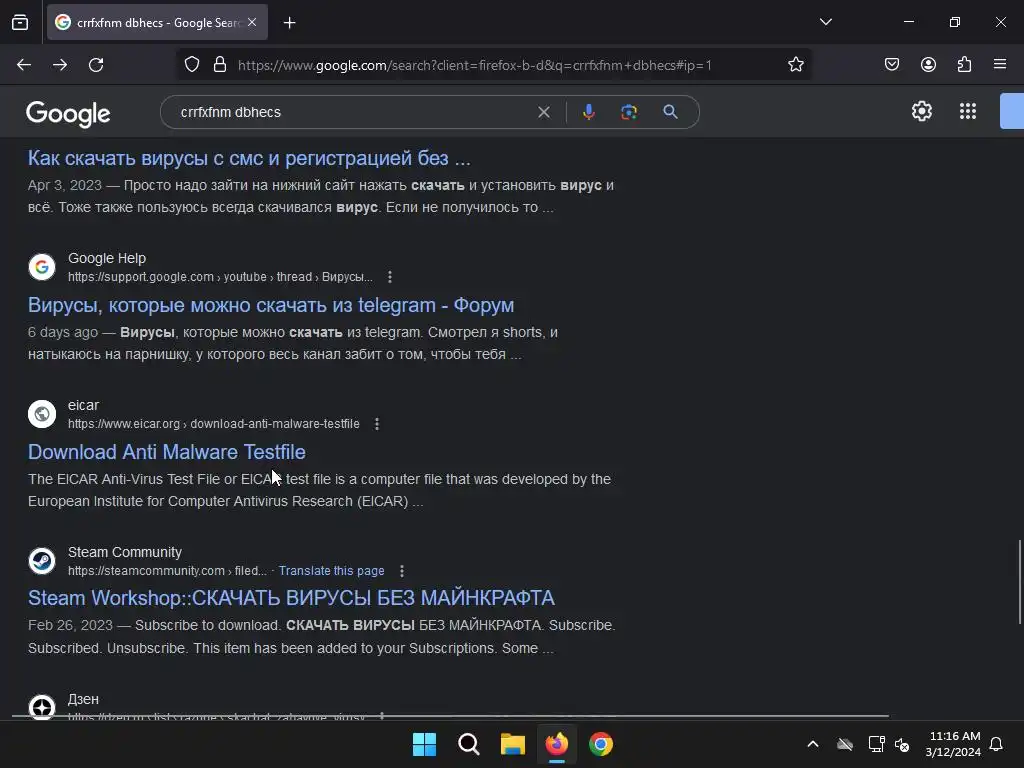Close the Google Search tab
1024x768 pixels.
tap(252, 22)
